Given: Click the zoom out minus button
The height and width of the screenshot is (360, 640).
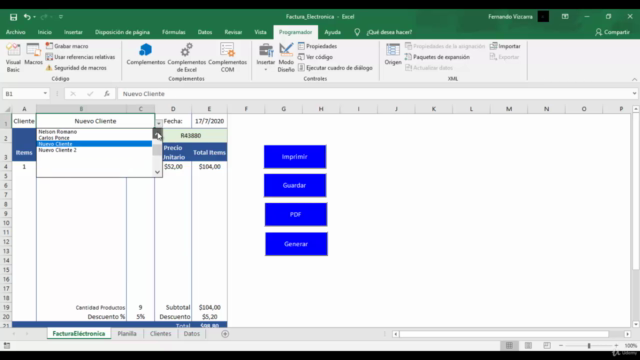Looking at the screenshot, I should coord(561,346).
